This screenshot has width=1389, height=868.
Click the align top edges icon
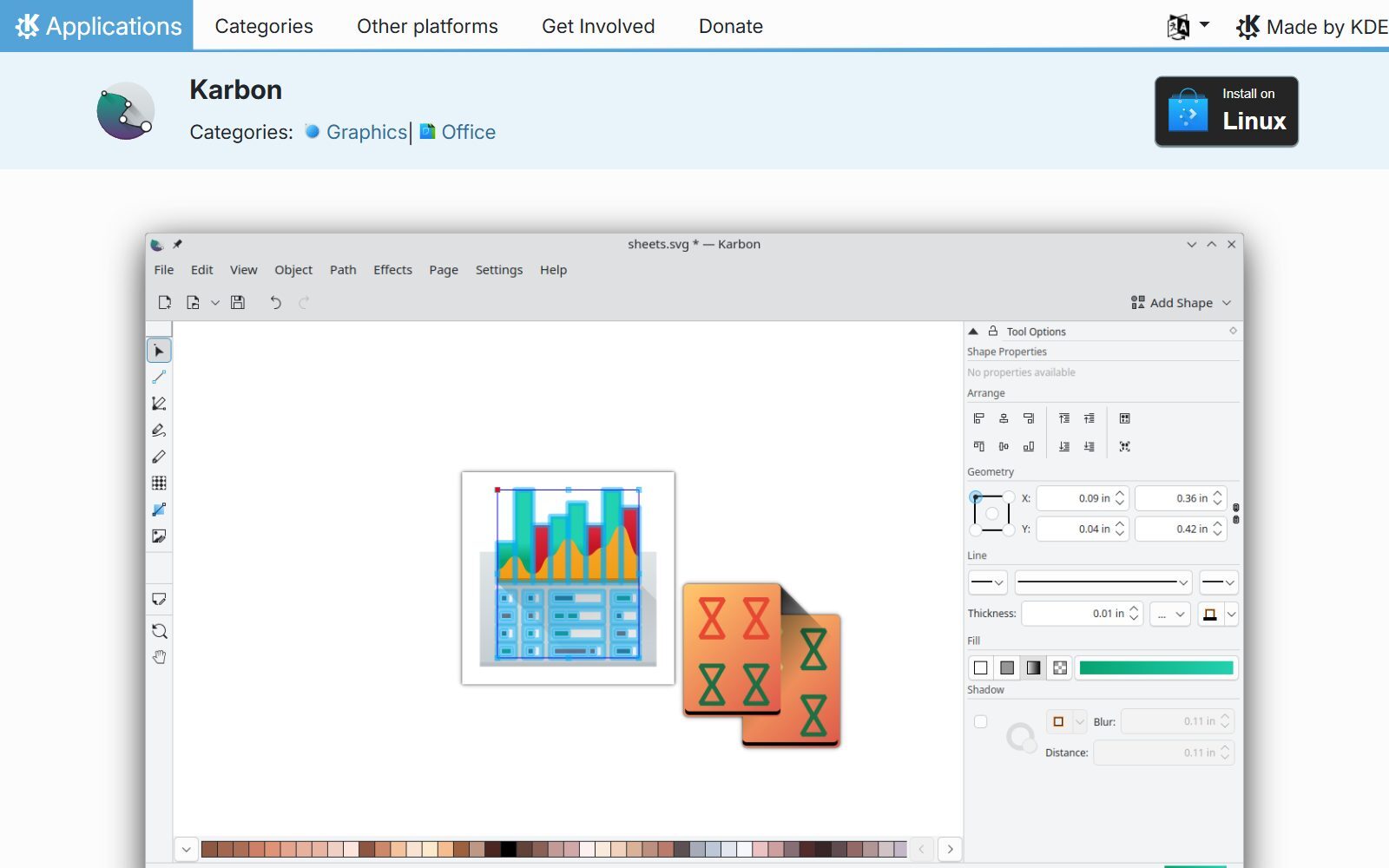point(979,446)
